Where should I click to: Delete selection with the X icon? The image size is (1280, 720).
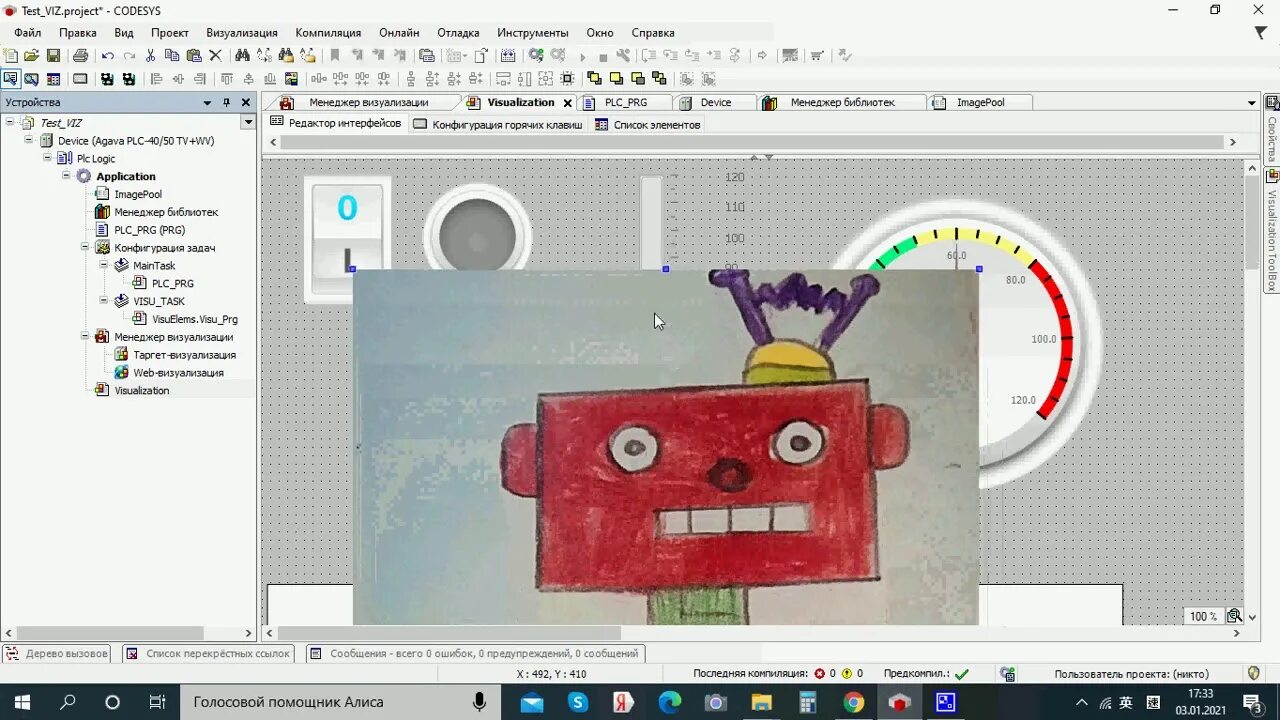tap(215, 56)
